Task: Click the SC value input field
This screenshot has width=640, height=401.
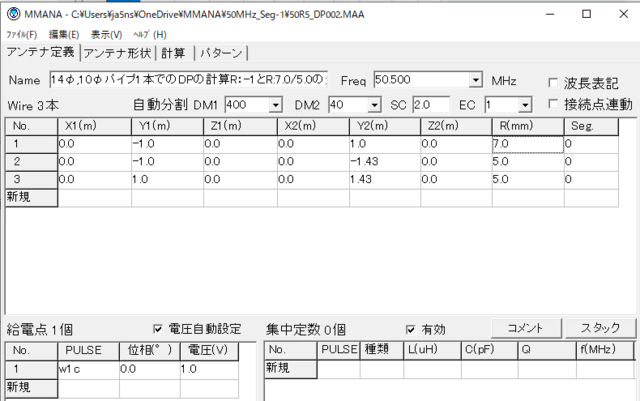Action: point(431,104)
